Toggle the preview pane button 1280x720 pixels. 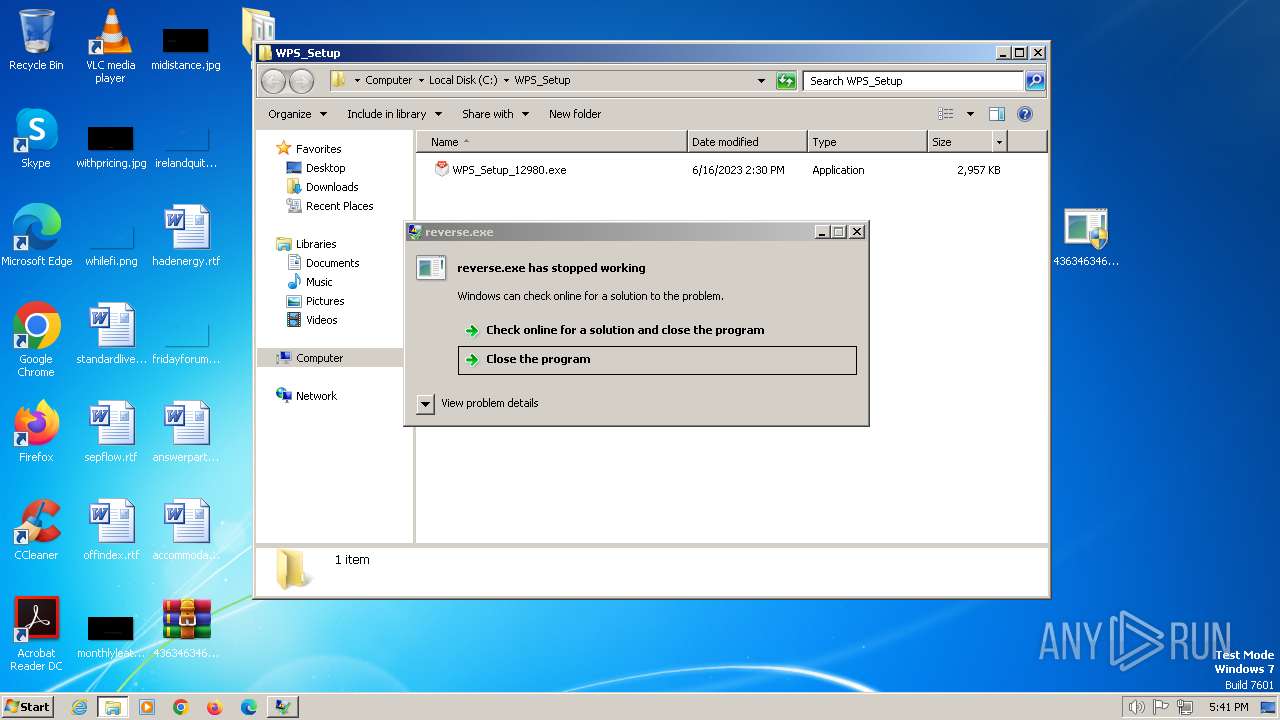coord(996,114)
